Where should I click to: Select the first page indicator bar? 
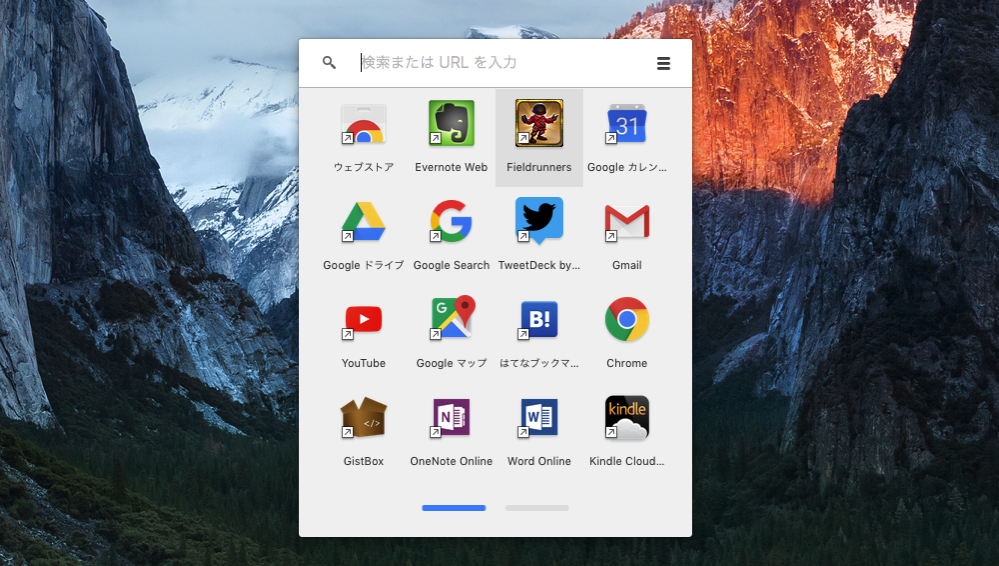point(454,508)
